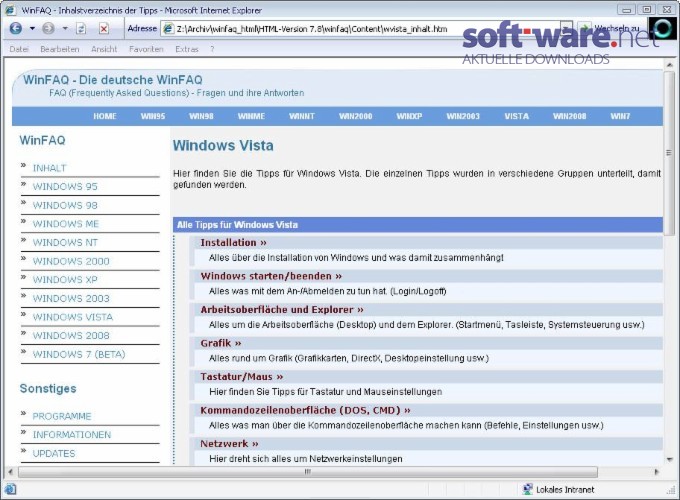This screenshot has width=680, height=500.
Task: Open the PROGRAMME sidebar link
Action: coord(62,416)
